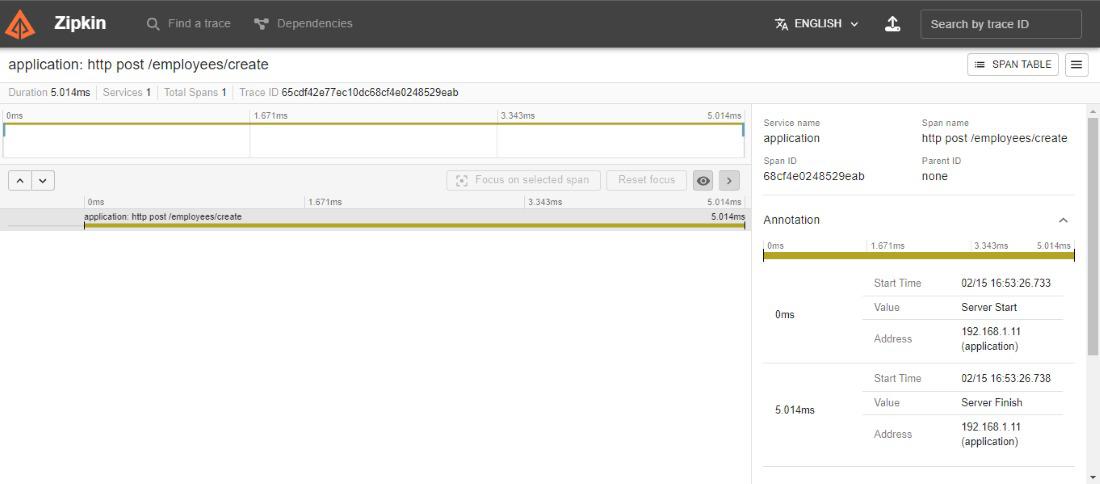Click the upload JSON icon

892,24
